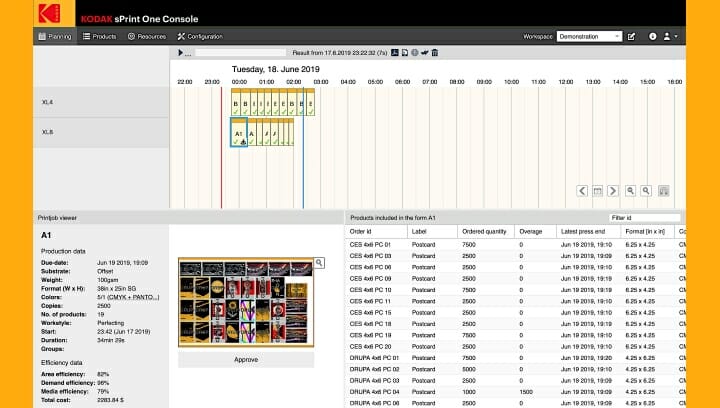Click overage value 1500

[x=526, y=392]
